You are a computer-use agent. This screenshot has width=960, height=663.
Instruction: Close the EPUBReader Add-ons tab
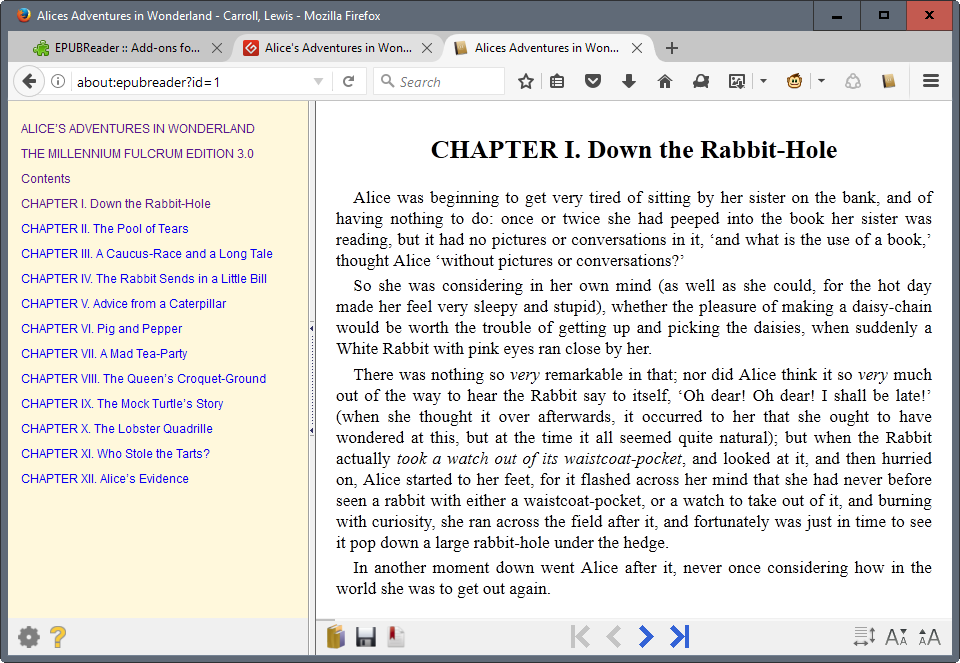point(217,48)
